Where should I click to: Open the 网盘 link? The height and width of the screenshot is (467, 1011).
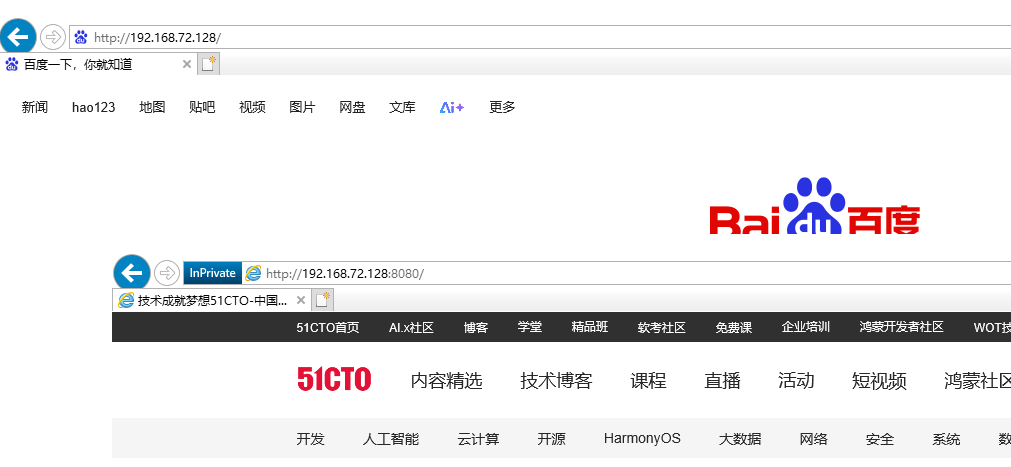(x=352, y=108)
